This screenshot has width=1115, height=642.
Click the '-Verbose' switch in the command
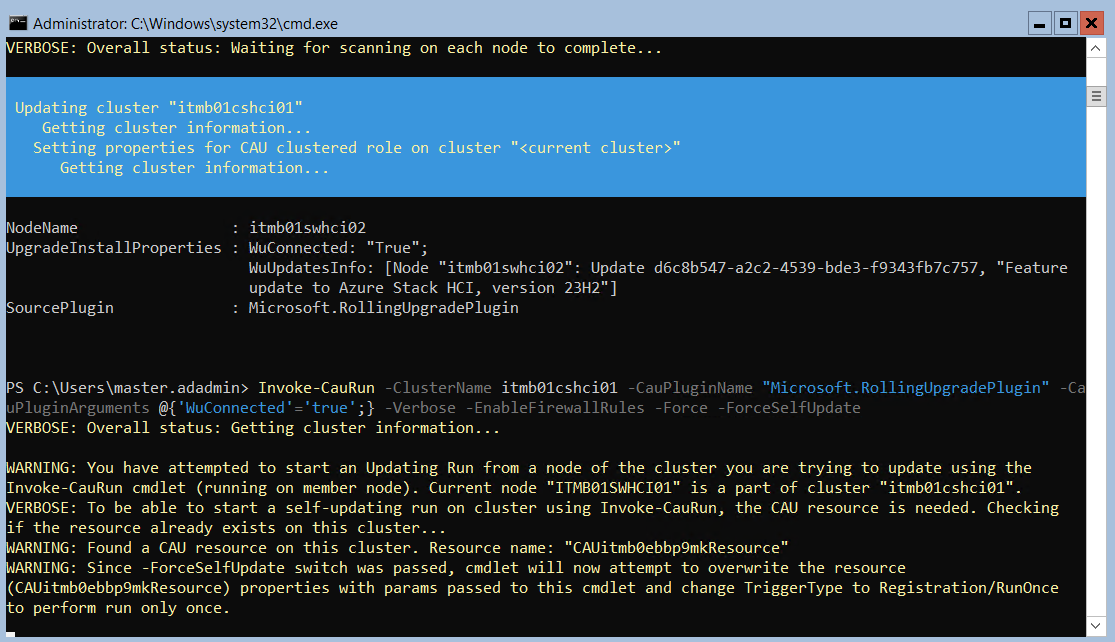[420, 407]
